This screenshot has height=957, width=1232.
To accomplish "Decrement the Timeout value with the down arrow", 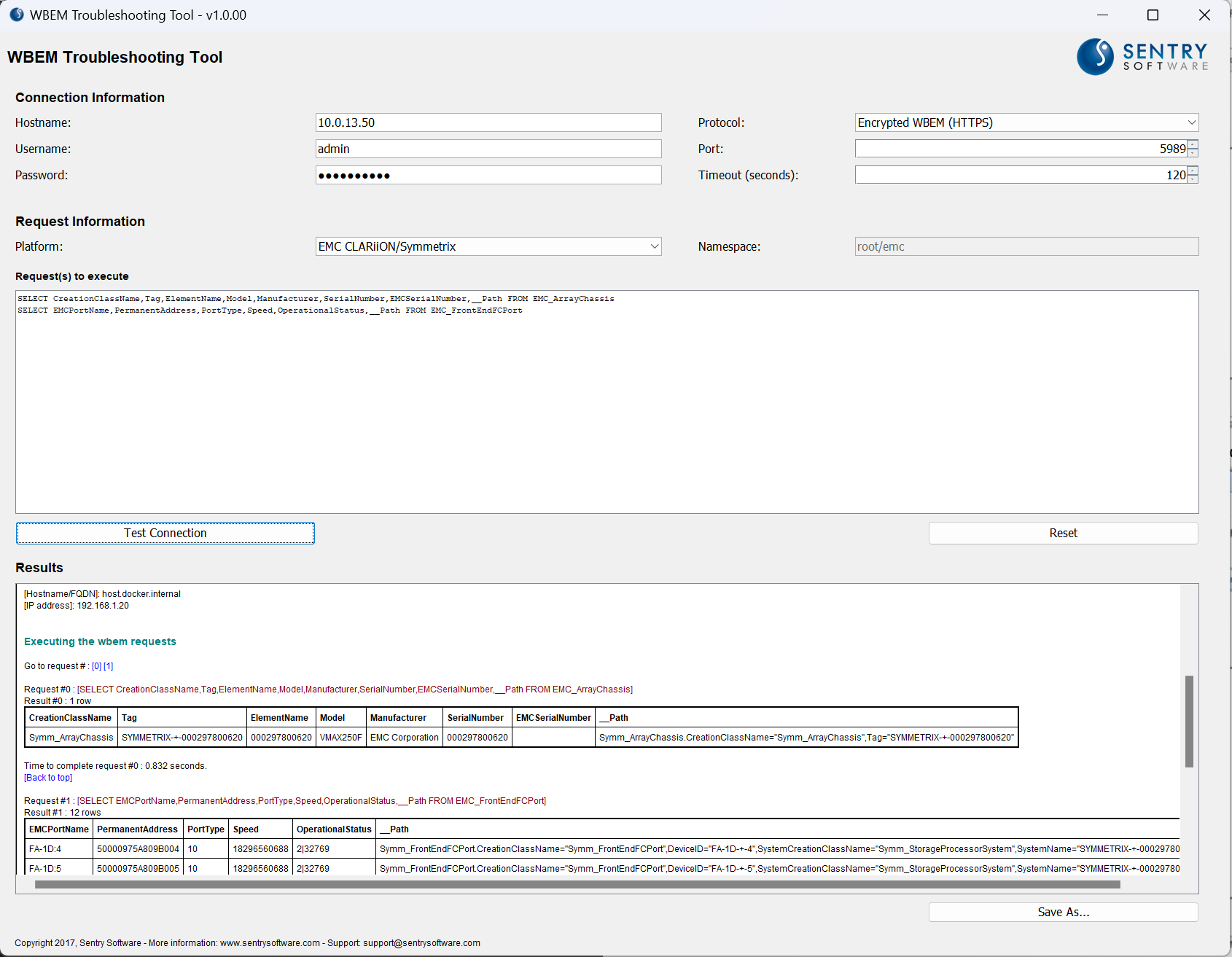I will [1193, 179].
